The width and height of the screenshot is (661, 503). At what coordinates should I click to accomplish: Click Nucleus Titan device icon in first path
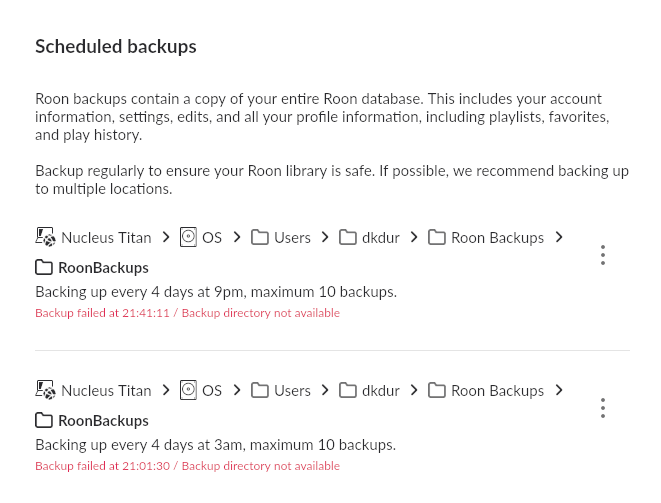pyautogui.click(x=45, y=237)
